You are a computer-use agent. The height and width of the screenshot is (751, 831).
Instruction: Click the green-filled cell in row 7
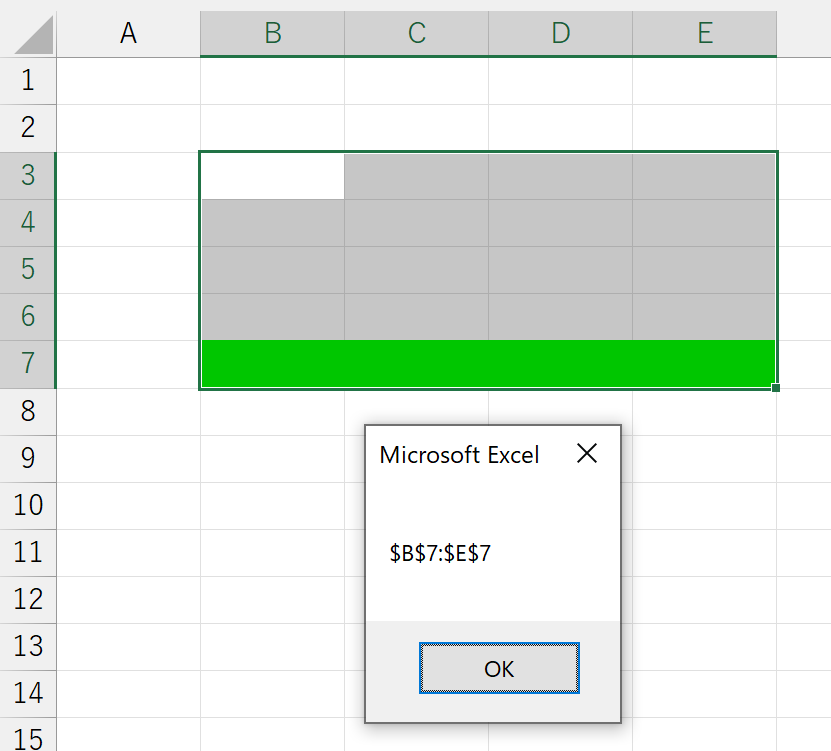tap(488, 363)
